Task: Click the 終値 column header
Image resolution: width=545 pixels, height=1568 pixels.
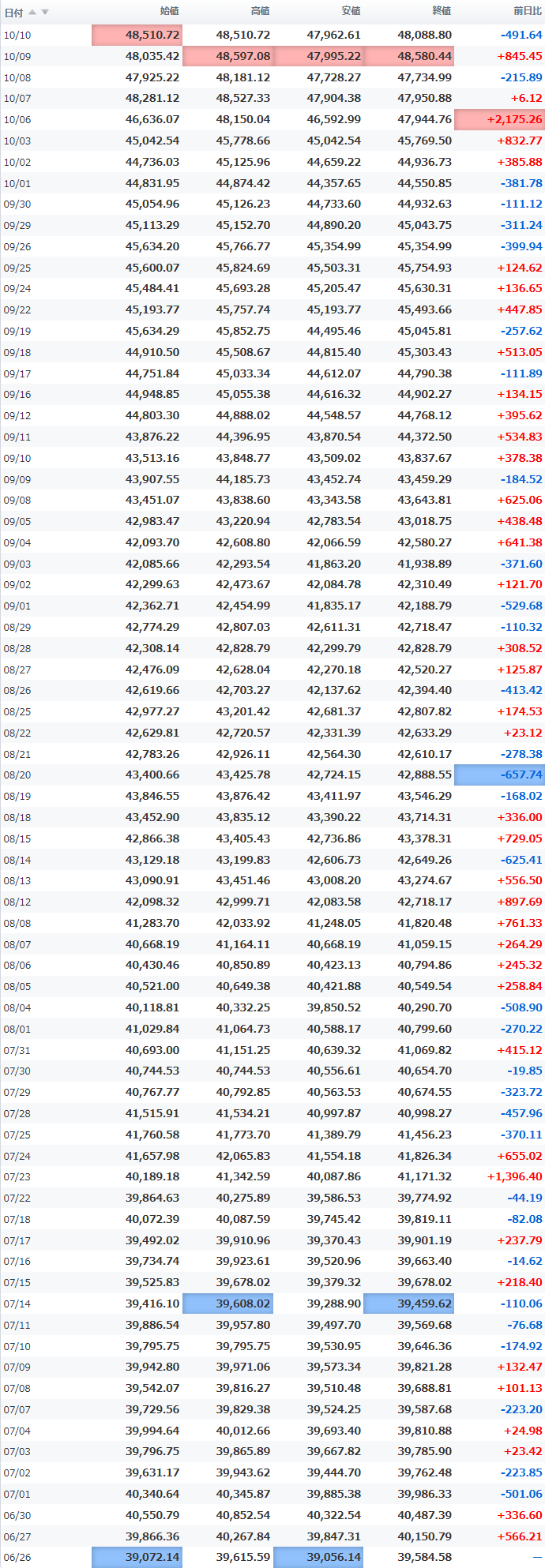Action: pyautogui.click(x=442, y=11)
